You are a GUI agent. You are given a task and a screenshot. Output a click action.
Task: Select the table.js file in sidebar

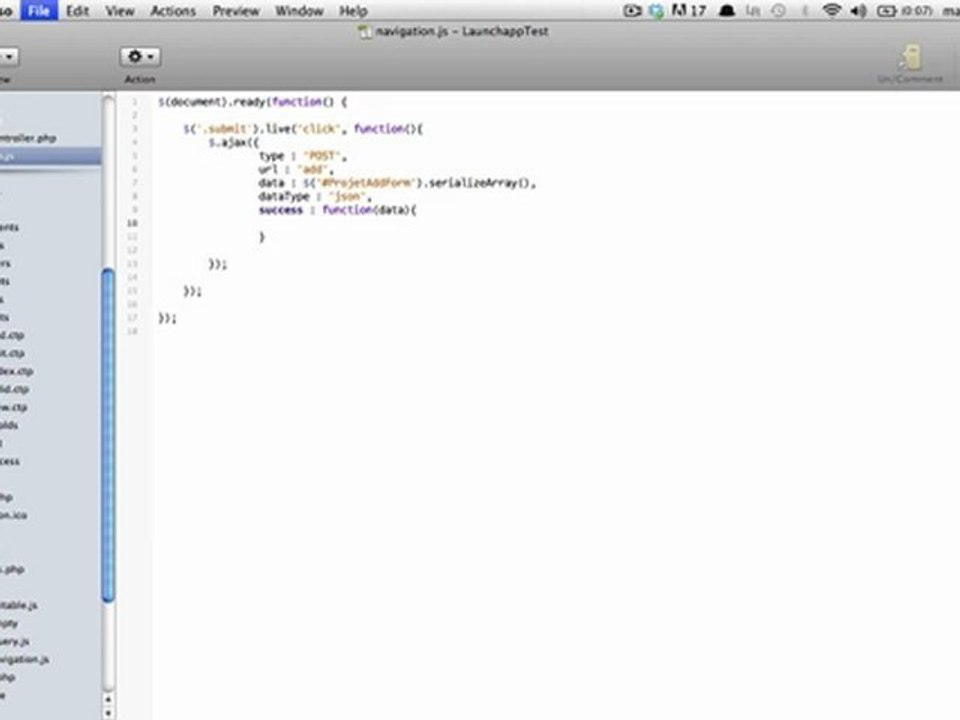[19, 605]
